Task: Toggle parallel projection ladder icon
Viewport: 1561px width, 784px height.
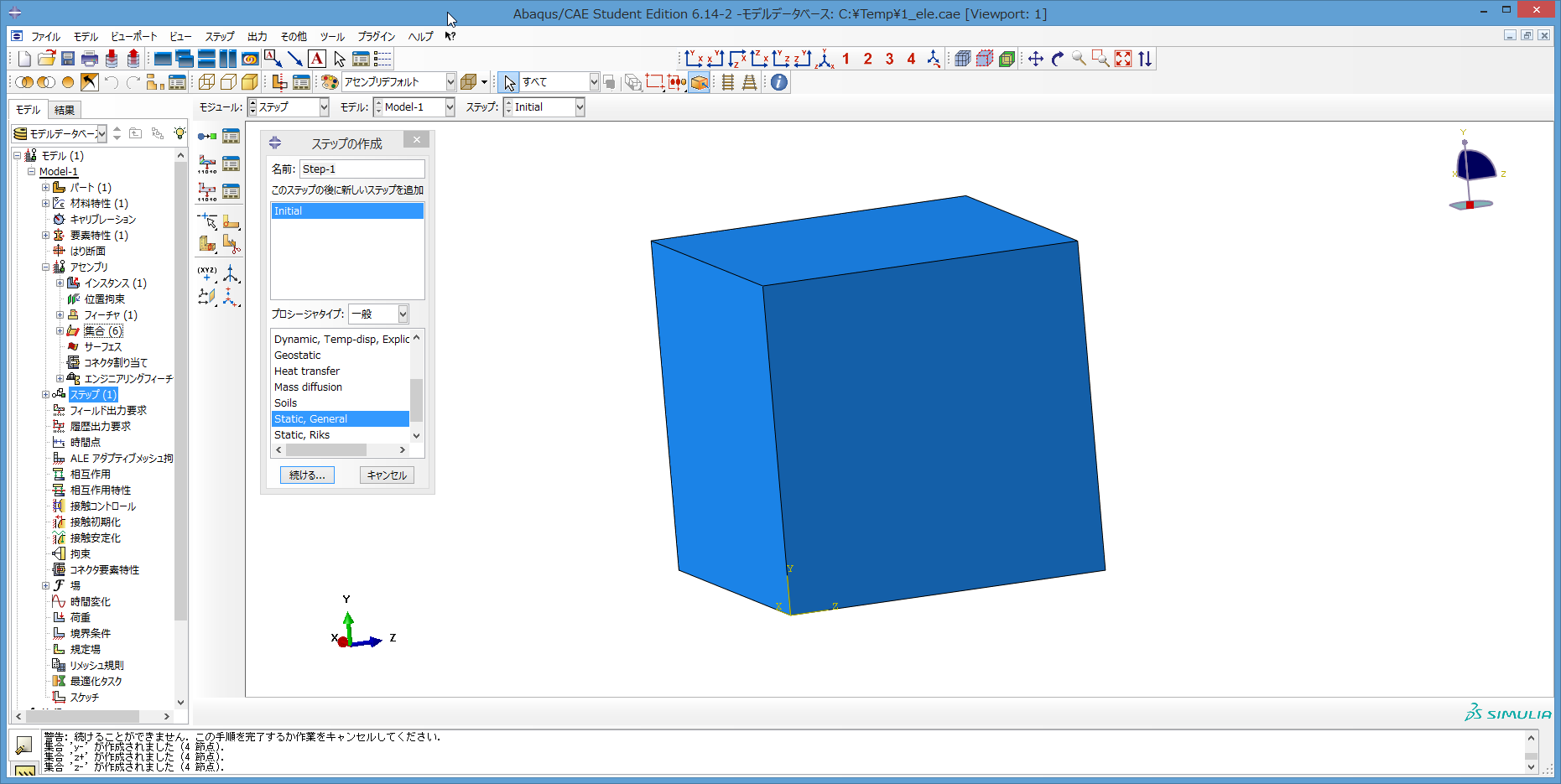Action: coord(728,82)
